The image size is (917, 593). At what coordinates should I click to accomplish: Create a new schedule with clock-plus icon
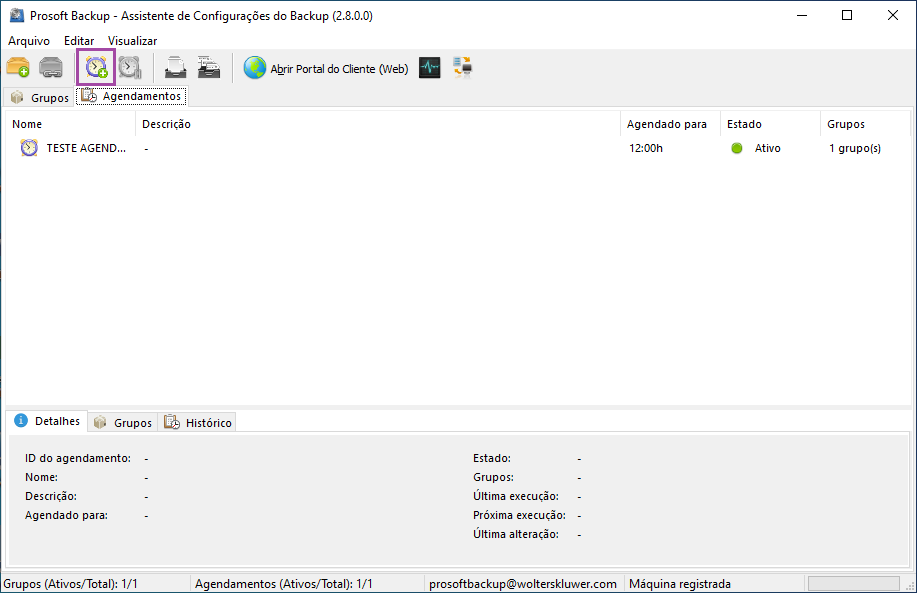click(x=96, y=68)
